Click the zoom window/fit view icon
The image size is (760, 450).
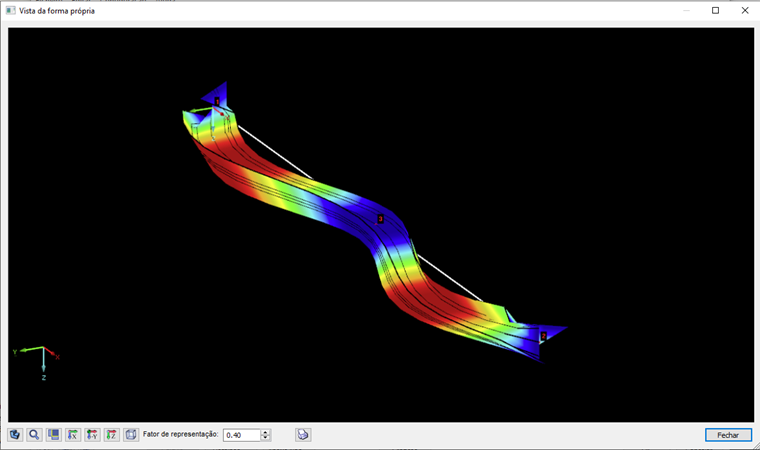53,434
